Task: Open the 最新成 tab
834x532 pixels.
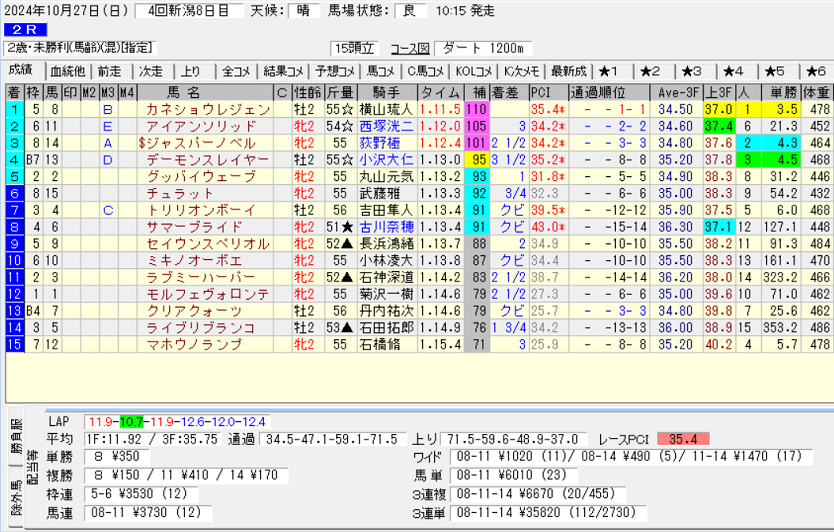Action: pyautogui.click(x=568, y=71)
